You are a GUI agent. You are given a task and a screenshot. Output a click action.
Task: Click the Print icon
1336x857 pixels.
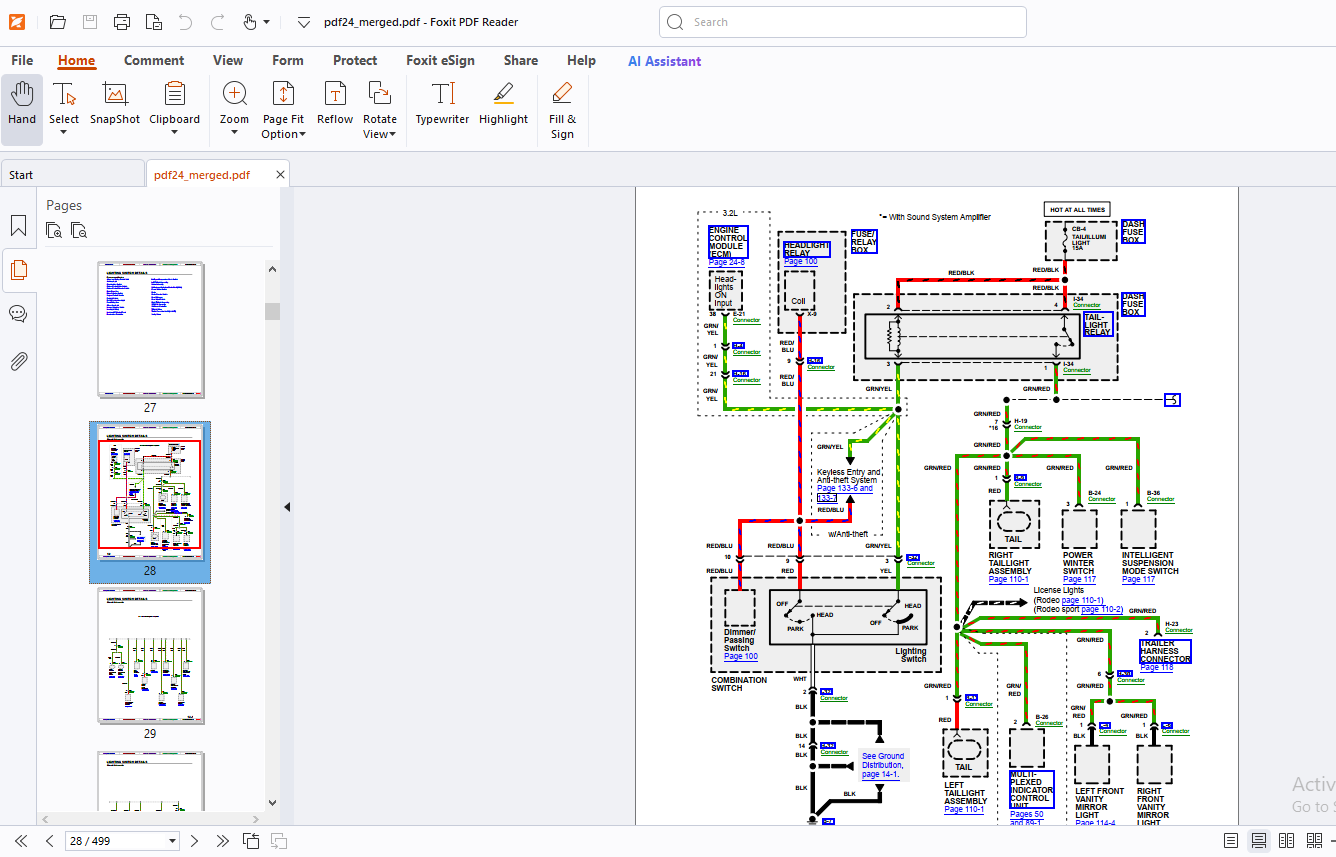click(122, 22)
